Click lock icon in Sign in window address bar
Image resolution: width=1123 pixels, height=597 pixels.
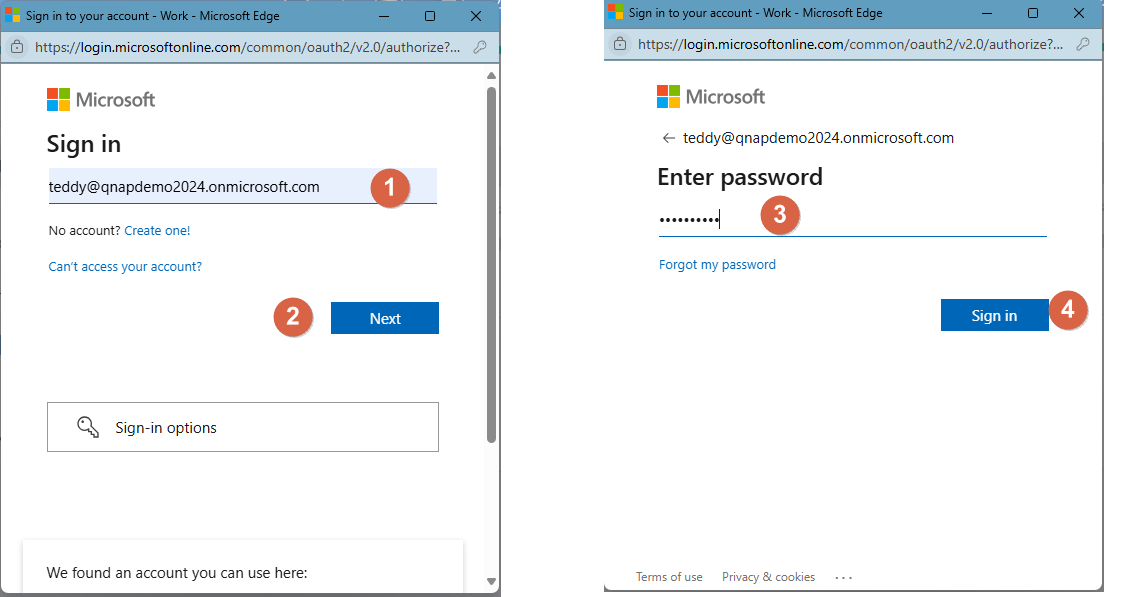[17, 47]
